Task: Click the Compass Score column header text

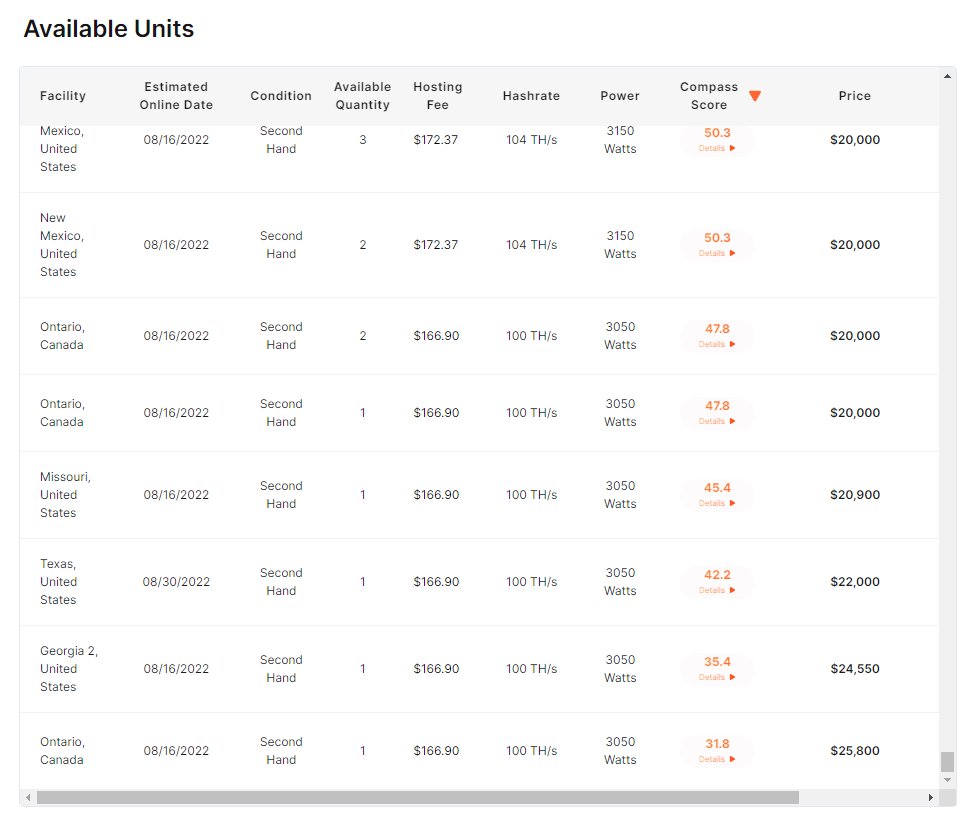Action: pos(708,95)
